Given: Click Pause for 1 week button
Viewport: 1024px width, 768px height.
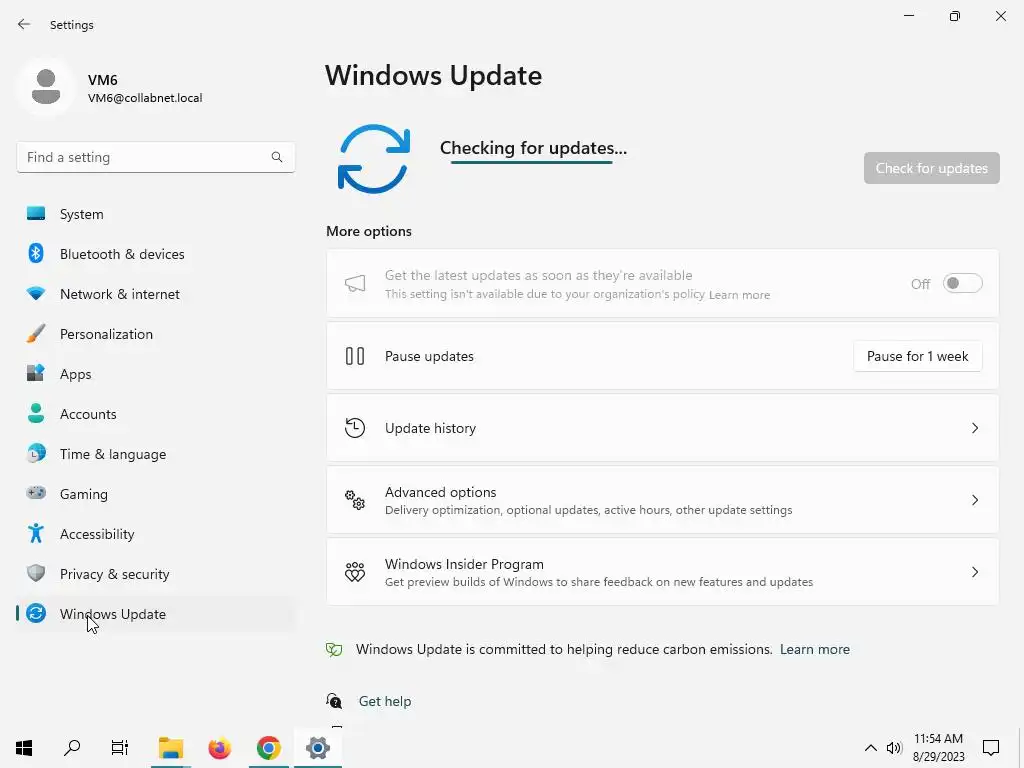Looking at the screenshot, I should [x=918, y=356].
